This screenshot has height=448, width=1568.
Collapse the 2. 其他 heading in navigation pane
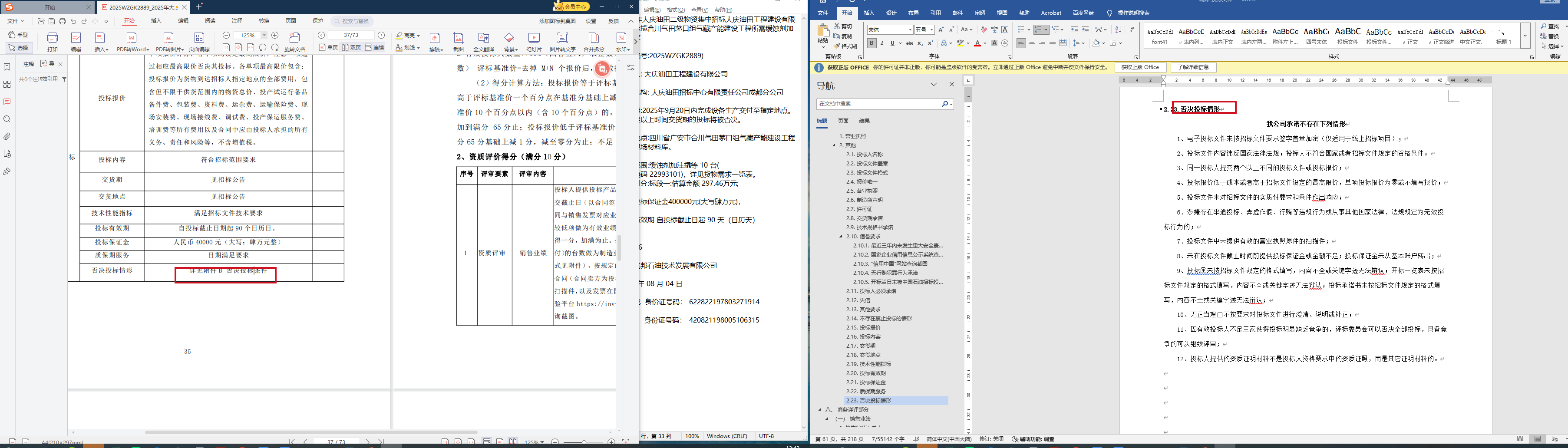[835, 145]
